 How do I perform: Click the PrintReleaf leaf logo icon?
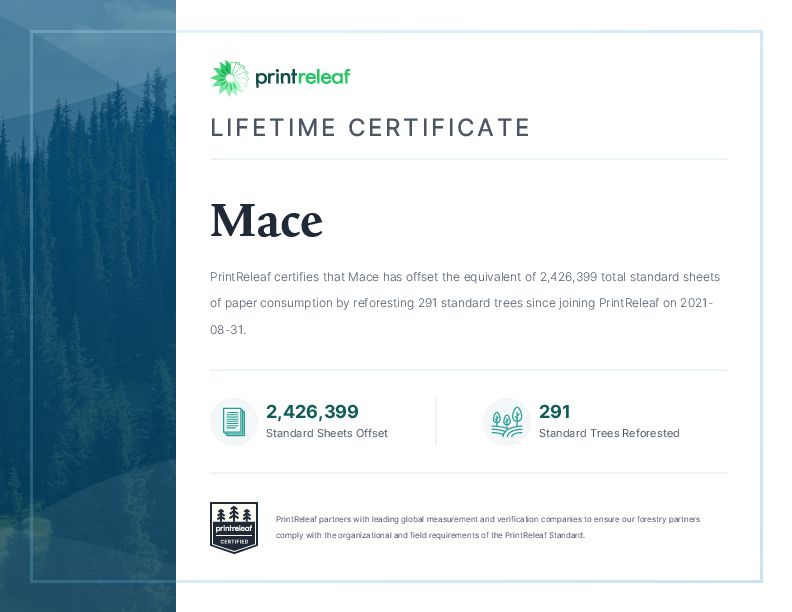pyautogui.click(x=230, y=78)
